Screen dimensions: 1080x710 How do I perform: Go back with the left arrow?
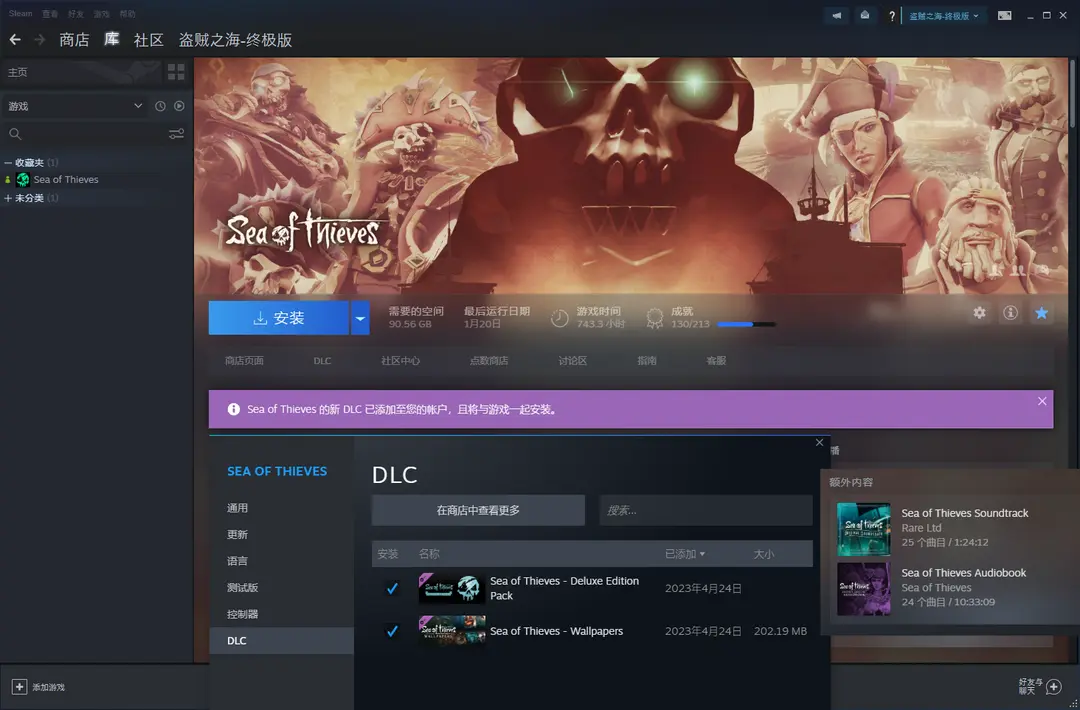tap(15, 40)
